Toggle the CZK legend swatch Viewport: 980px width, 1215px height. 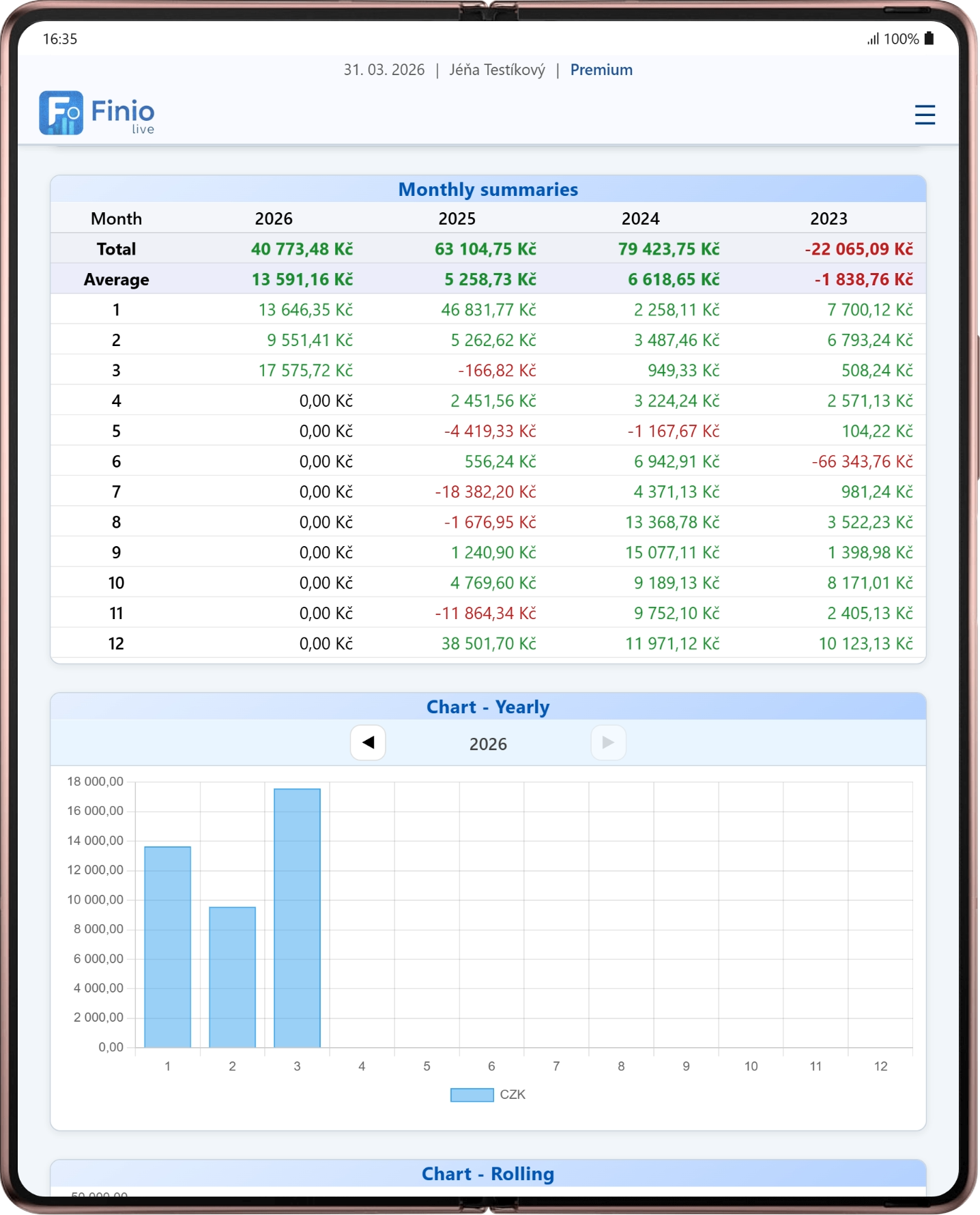click(472, 1095)
